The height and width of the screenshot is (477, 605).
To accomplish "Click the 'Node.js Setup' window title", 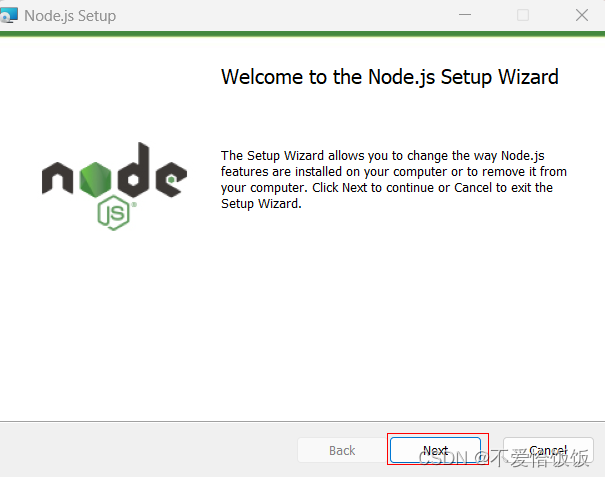I will pyautogui.click(x=70, y=16).
